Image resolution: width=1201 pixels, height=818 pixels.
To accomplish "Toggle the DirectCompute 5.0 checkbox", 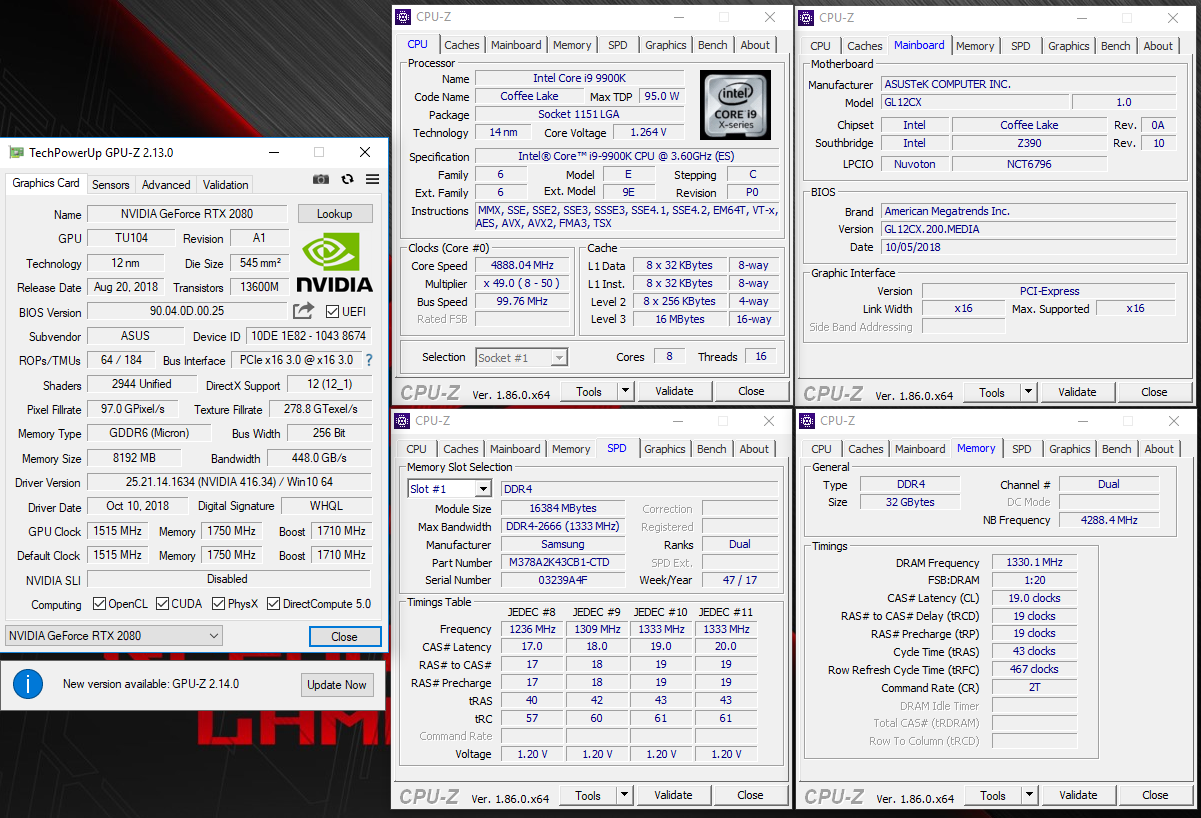I will pos(273,604).
